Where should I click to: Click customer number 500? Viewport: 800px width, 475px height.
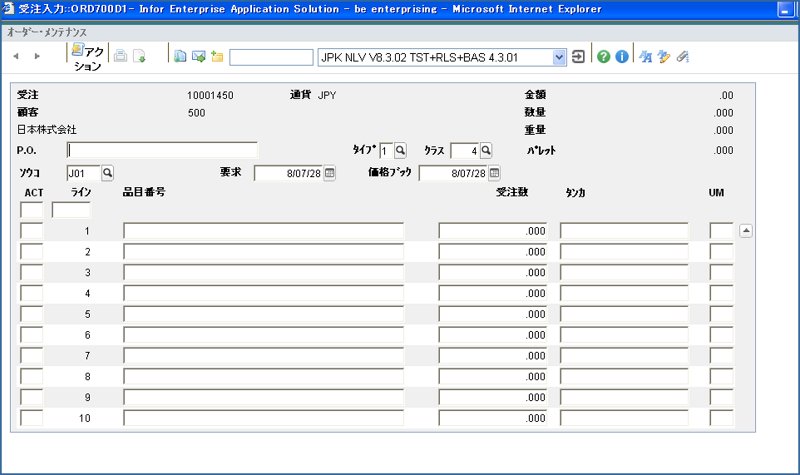[x=196, y=113]
